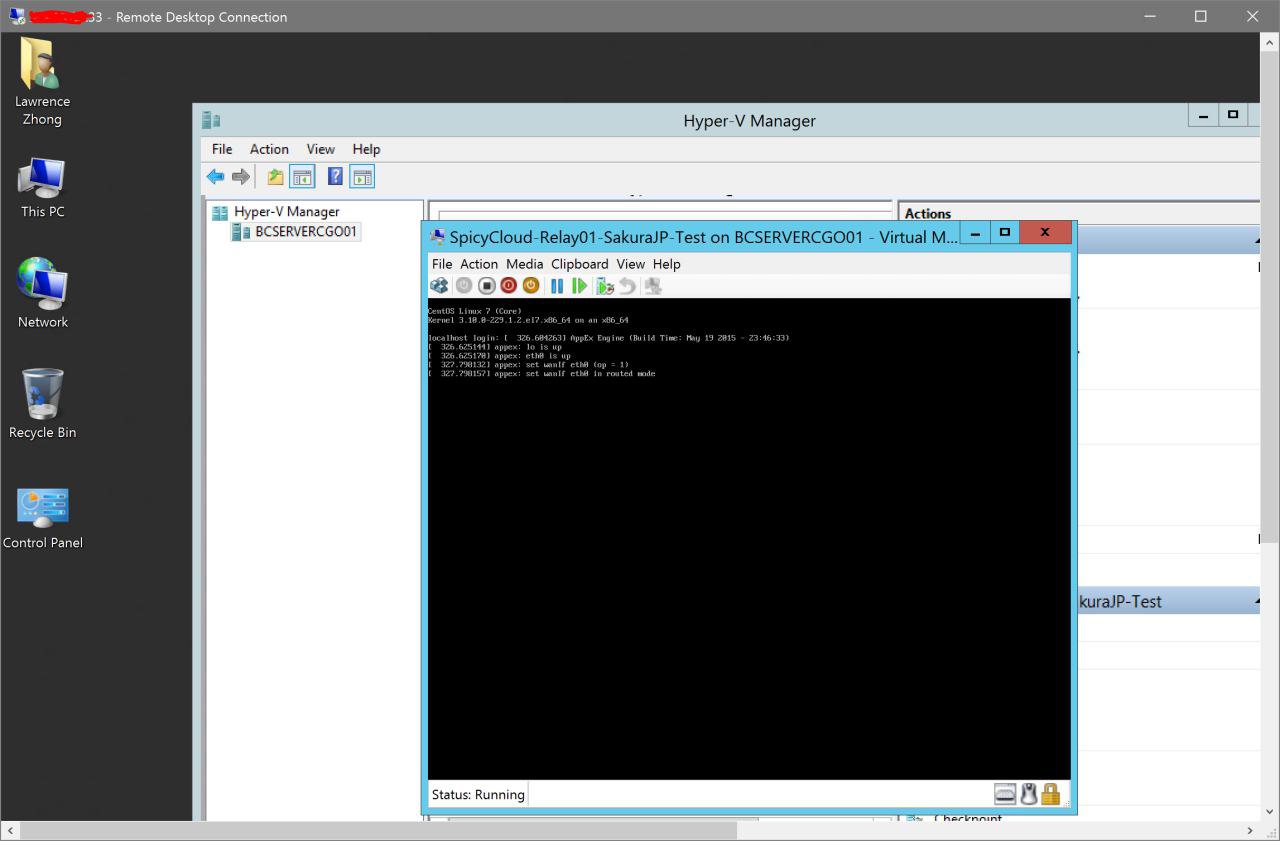Create a checkpoint using the toolbar icon
This screenshot has width=1280, height=841.
click(604, 286)
